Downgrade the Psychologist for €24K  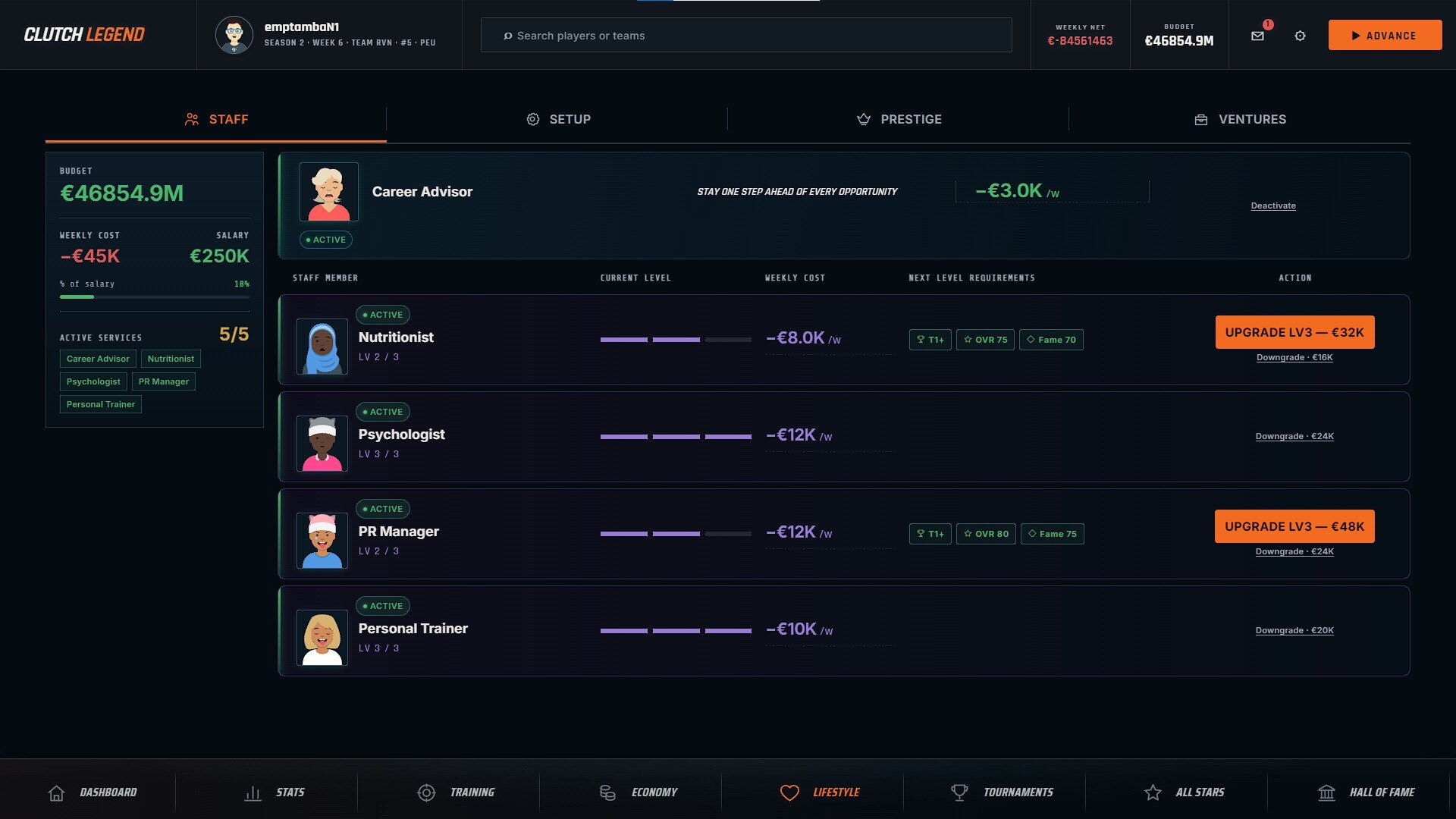click(1294, 436)
